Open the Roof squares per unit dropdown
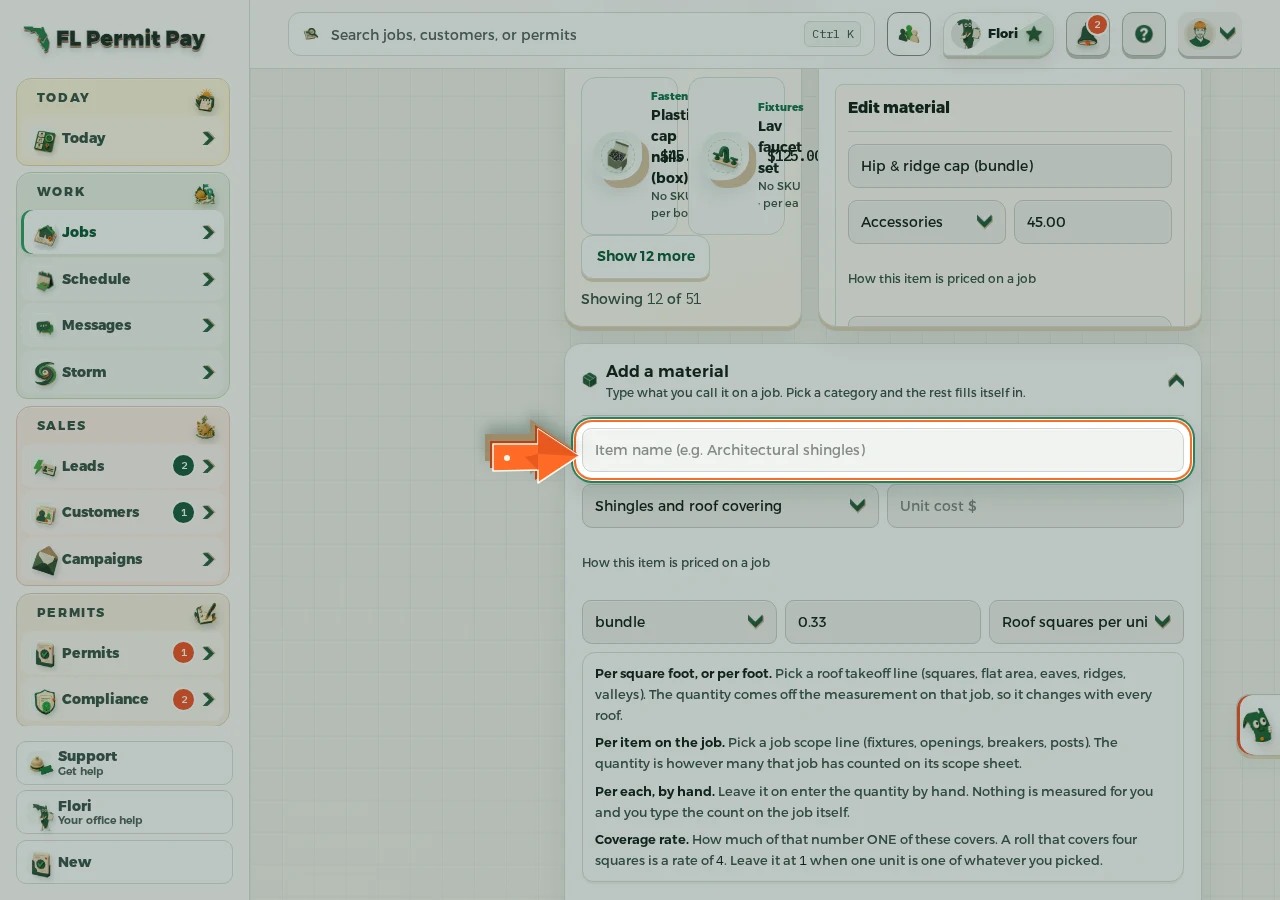 click(1086, 622)
